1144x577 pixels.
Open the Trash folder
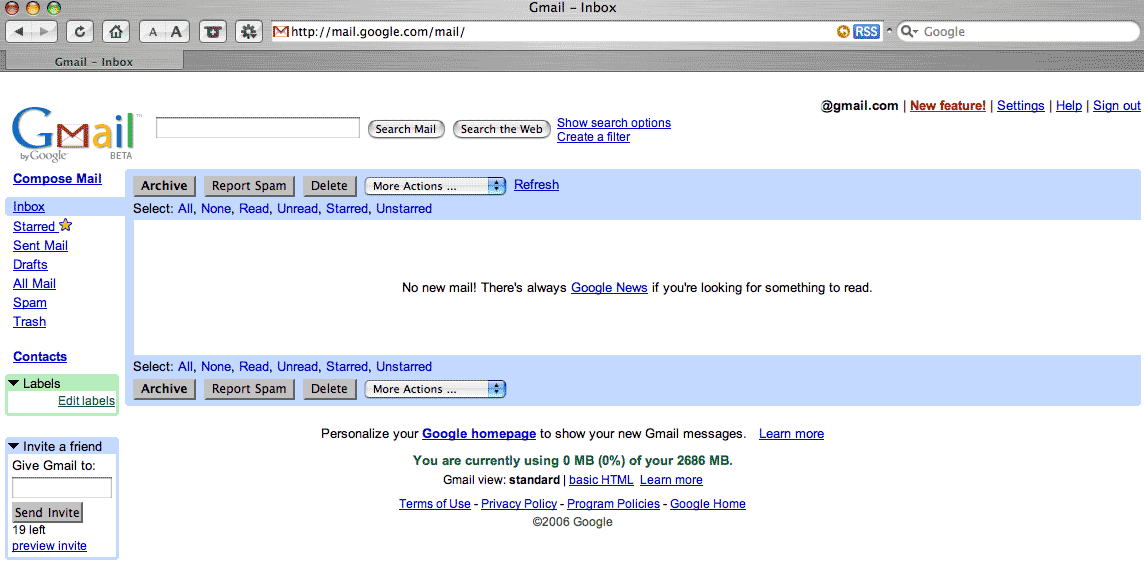(x=29, y=321)
